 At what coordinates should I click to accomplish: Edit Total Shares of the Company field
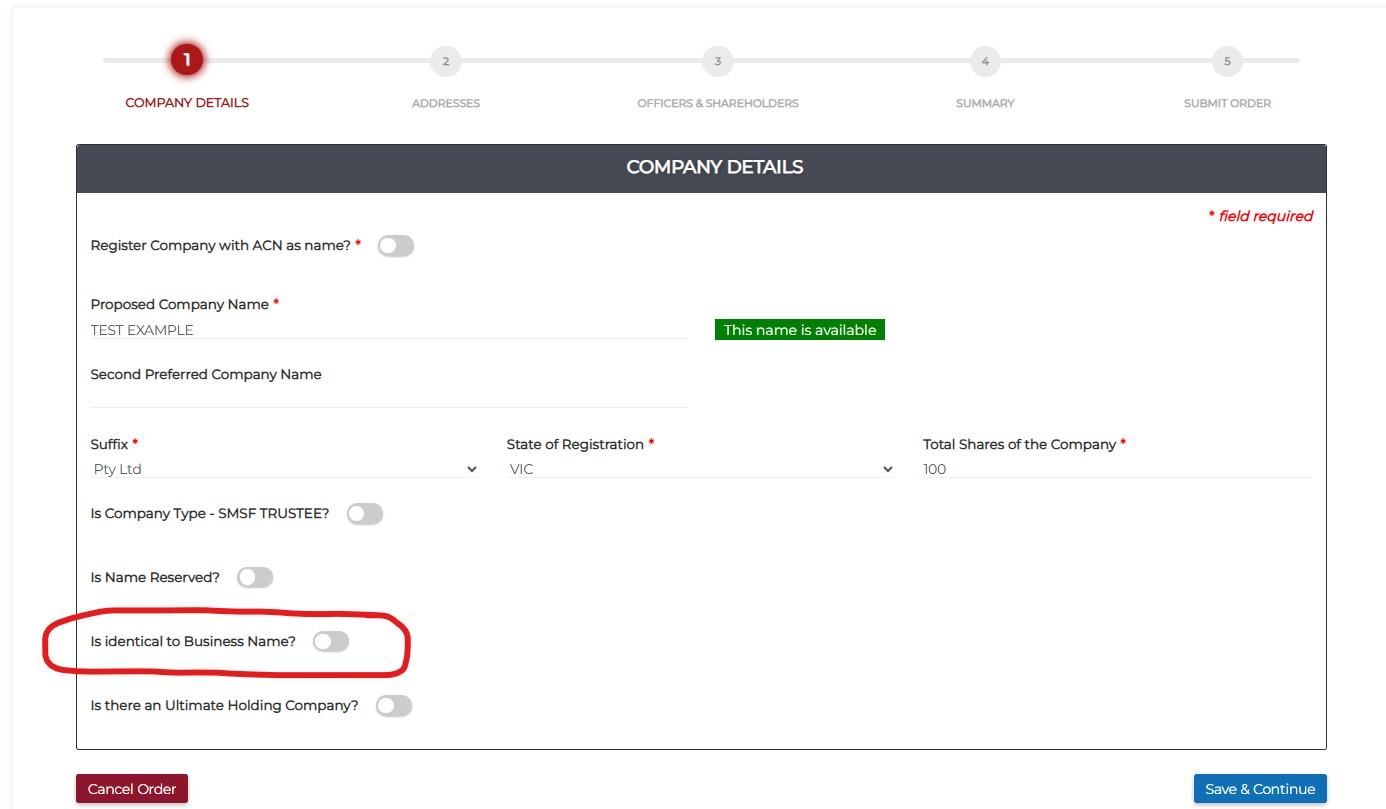pyautogui.click(x=1116, y=469)
